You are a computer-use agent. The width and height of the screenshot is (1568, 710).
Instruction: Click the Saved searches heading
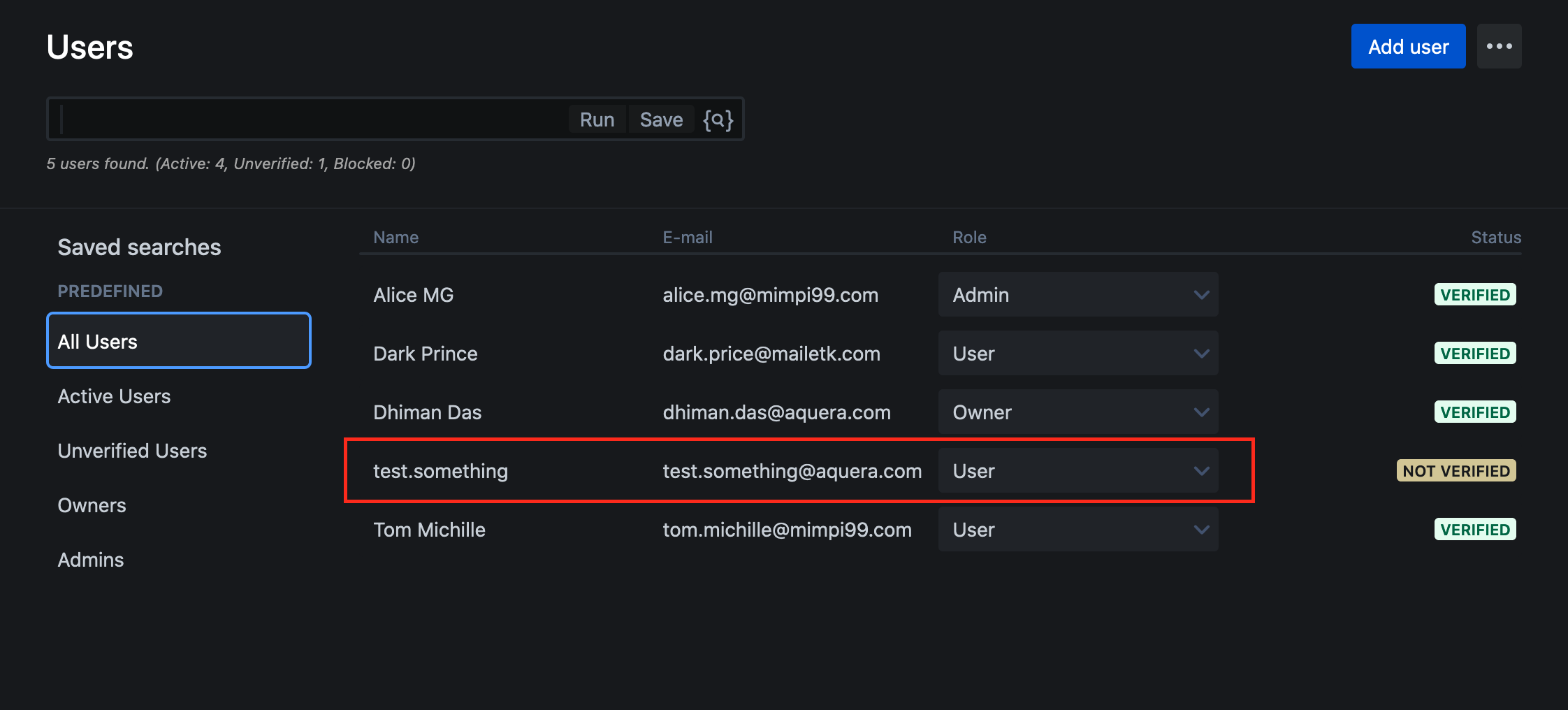click(139, 247)
